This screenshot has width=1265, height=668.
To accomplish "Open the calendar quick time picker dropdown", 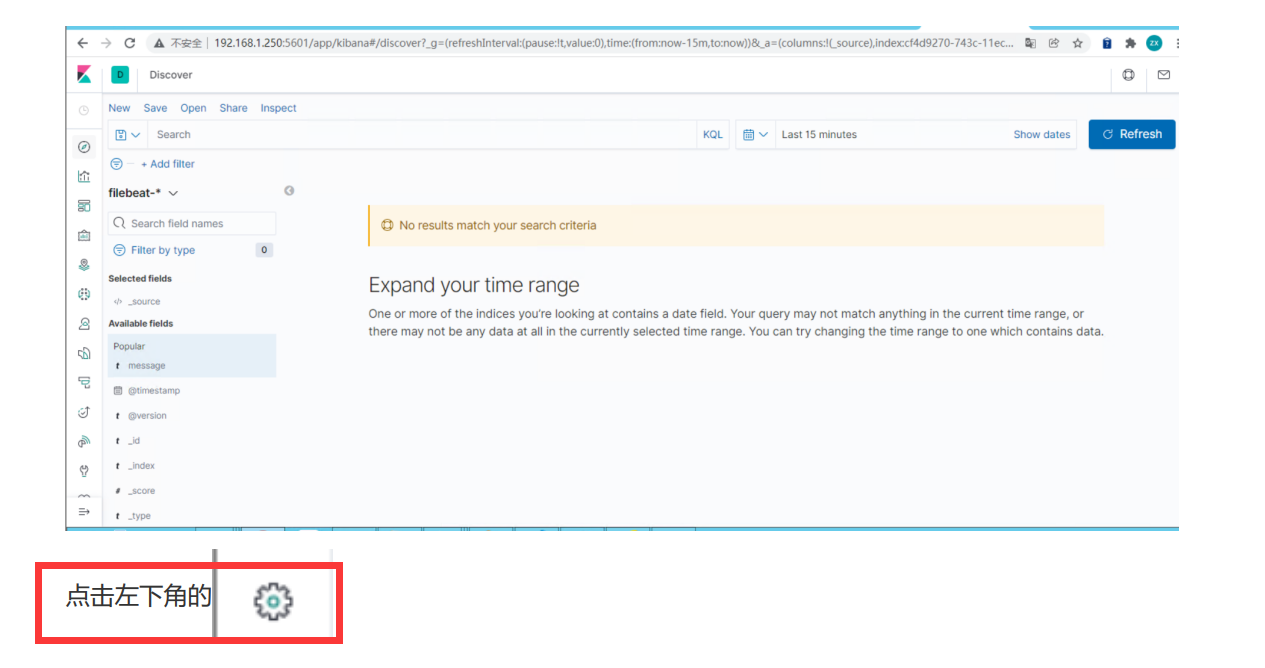I will (x=755, y=134).
